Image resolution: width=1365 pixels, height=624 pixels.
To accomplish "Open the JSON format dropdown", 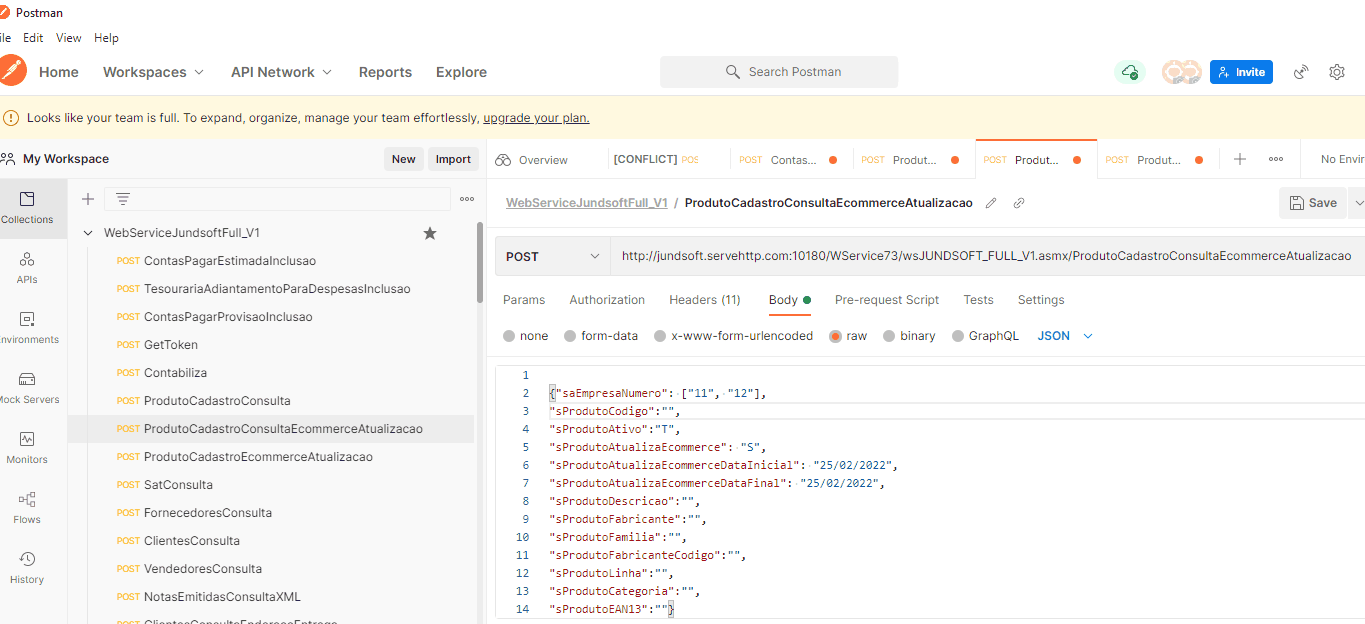I will click(1065, 336).
